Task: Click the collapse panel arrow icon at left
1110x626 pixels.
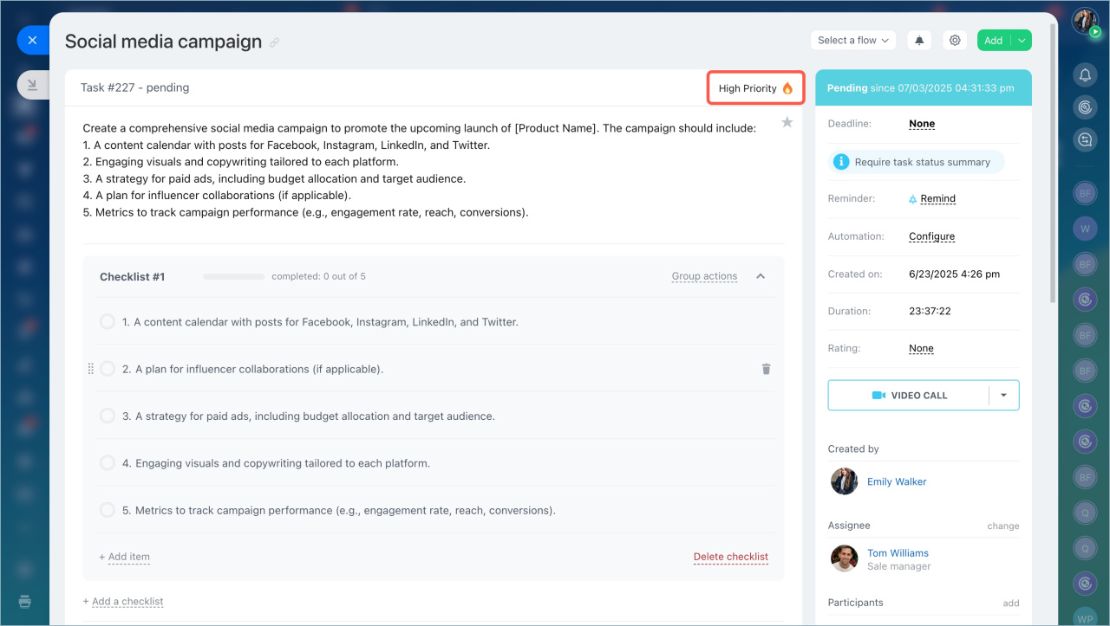Action: (32, 85)
